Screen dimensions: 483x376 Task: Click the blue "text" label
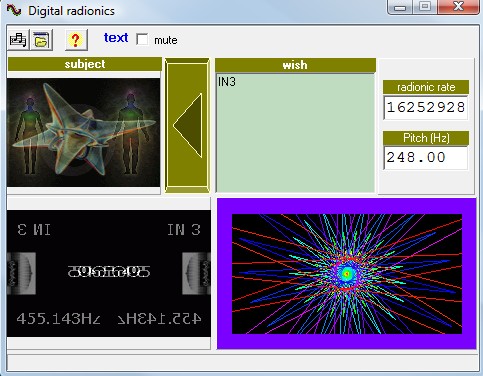[116, 38]
